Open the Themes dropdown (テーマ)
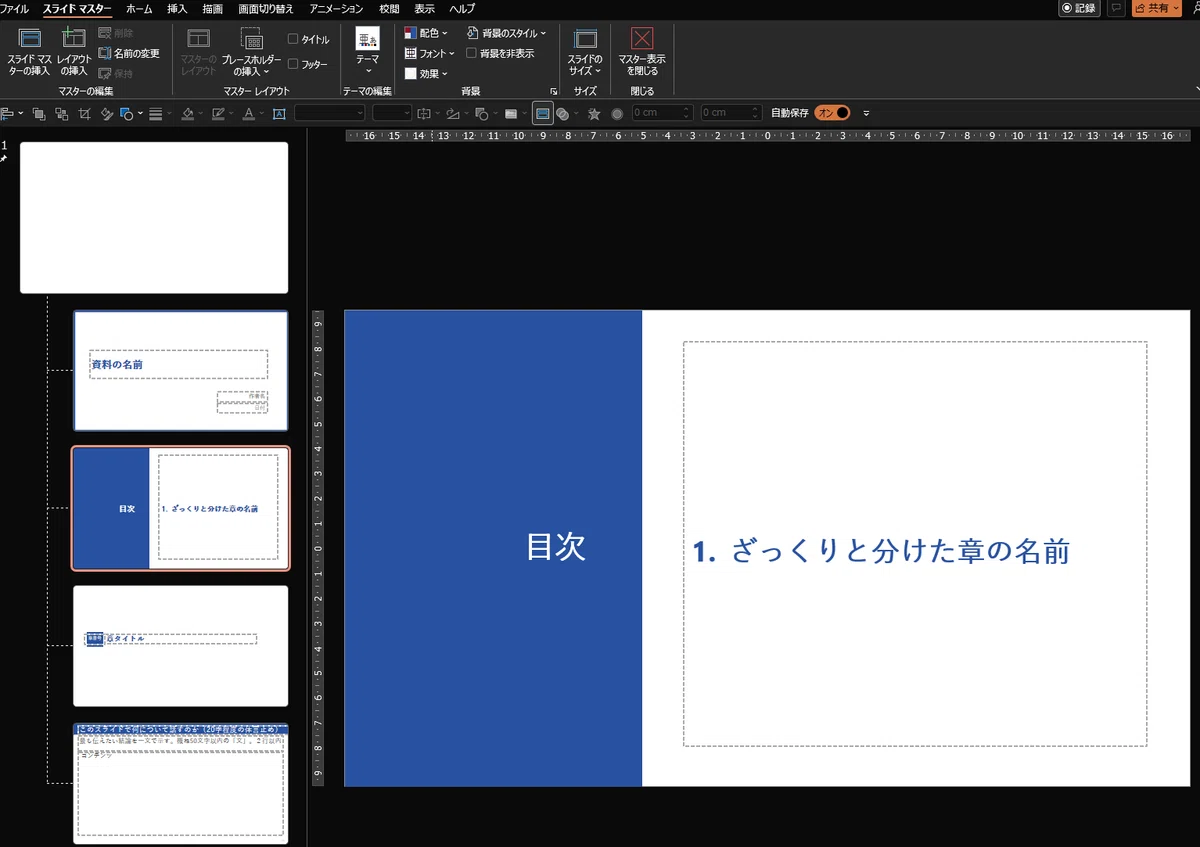The height and width of the screenshot is (847, 1200). 367,51
